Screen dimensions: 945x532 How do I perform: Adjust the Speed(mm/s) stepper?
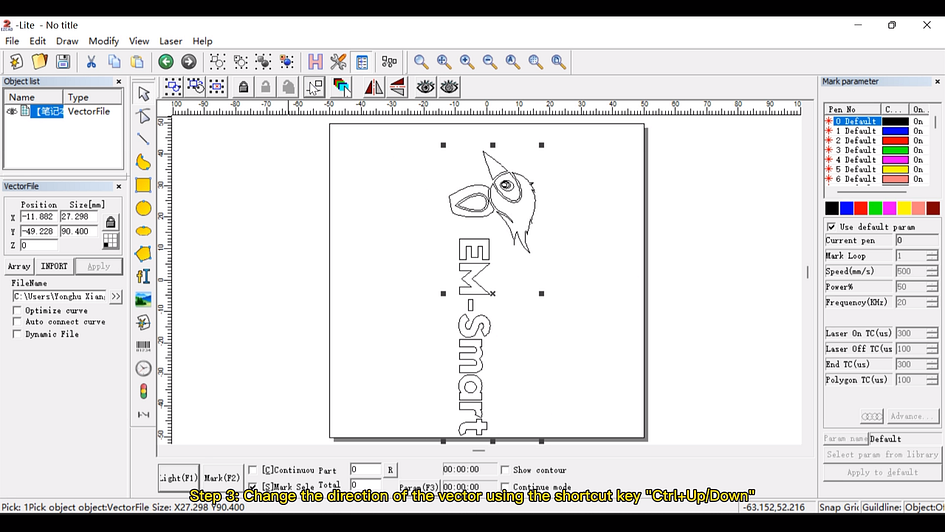coord(932,272)
